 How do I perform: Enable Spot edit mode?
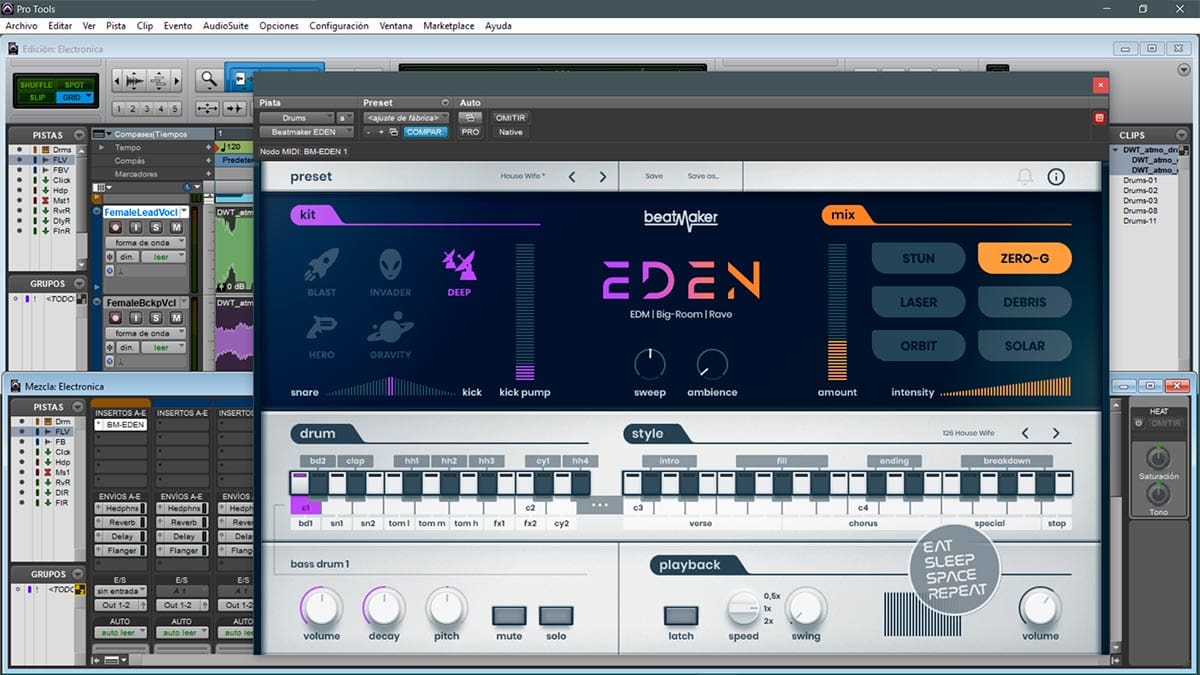[74, 85]
